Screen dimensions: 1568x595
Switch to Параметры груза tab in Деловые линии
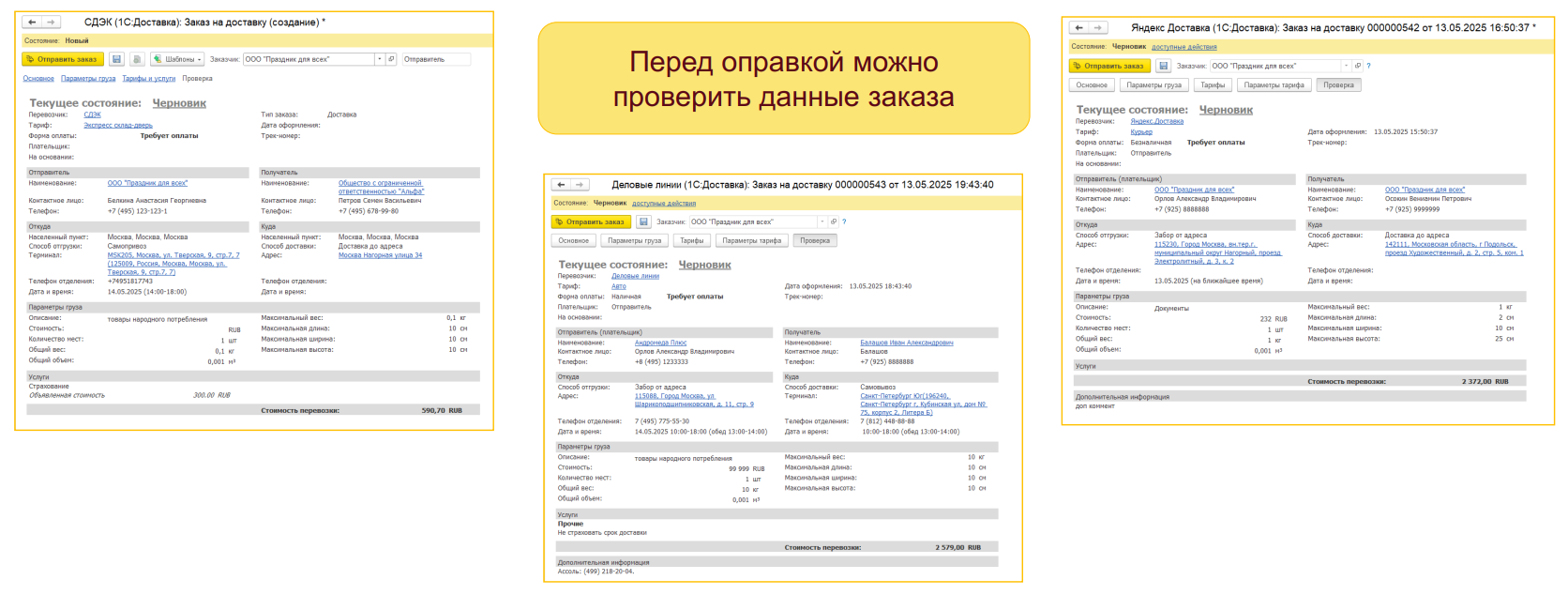tap(634, 241)
